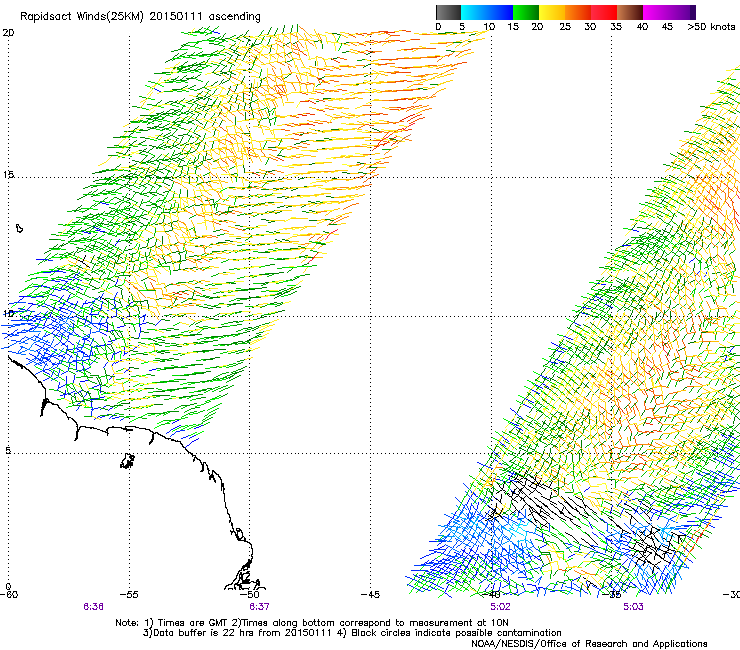The width and height of the screenshot is (740, 650).
Task: Click the latitude label '5' on left axis
Action: pyautogui.click(x=8, y=450)
